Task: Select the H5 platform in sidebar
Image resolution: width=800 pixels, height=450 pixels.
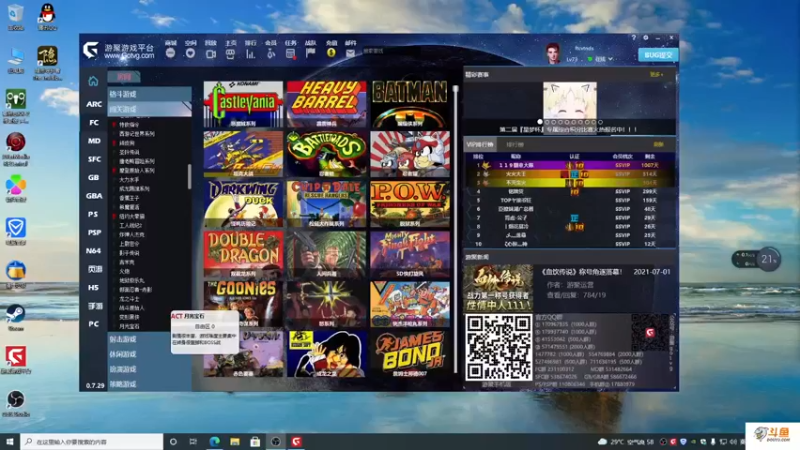Action: tap(93, 288)
